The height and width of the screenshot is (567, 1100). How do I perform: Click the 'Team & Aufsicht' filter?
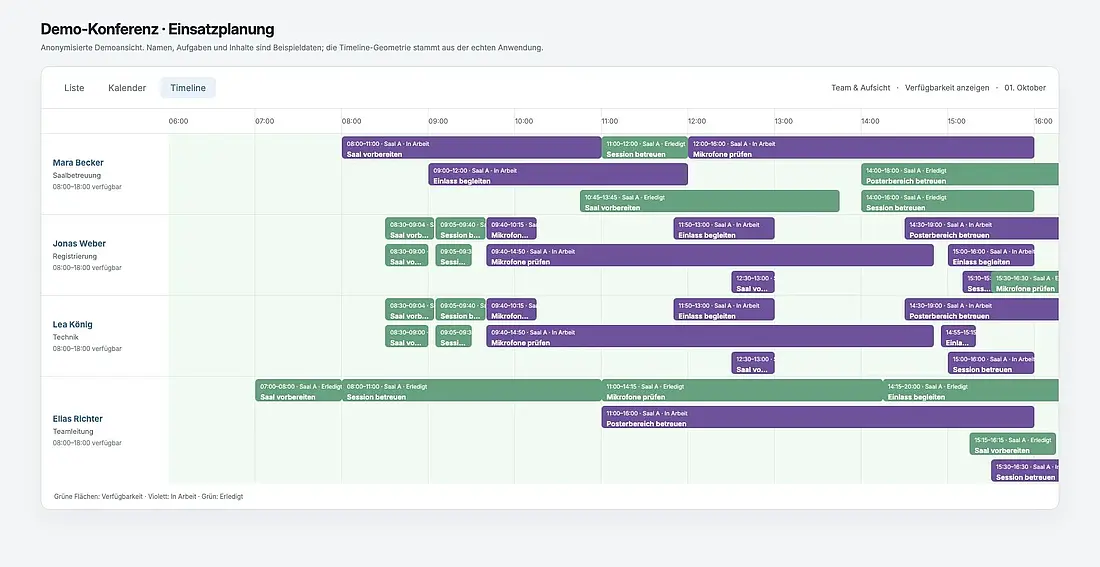(x=861, y=88)
